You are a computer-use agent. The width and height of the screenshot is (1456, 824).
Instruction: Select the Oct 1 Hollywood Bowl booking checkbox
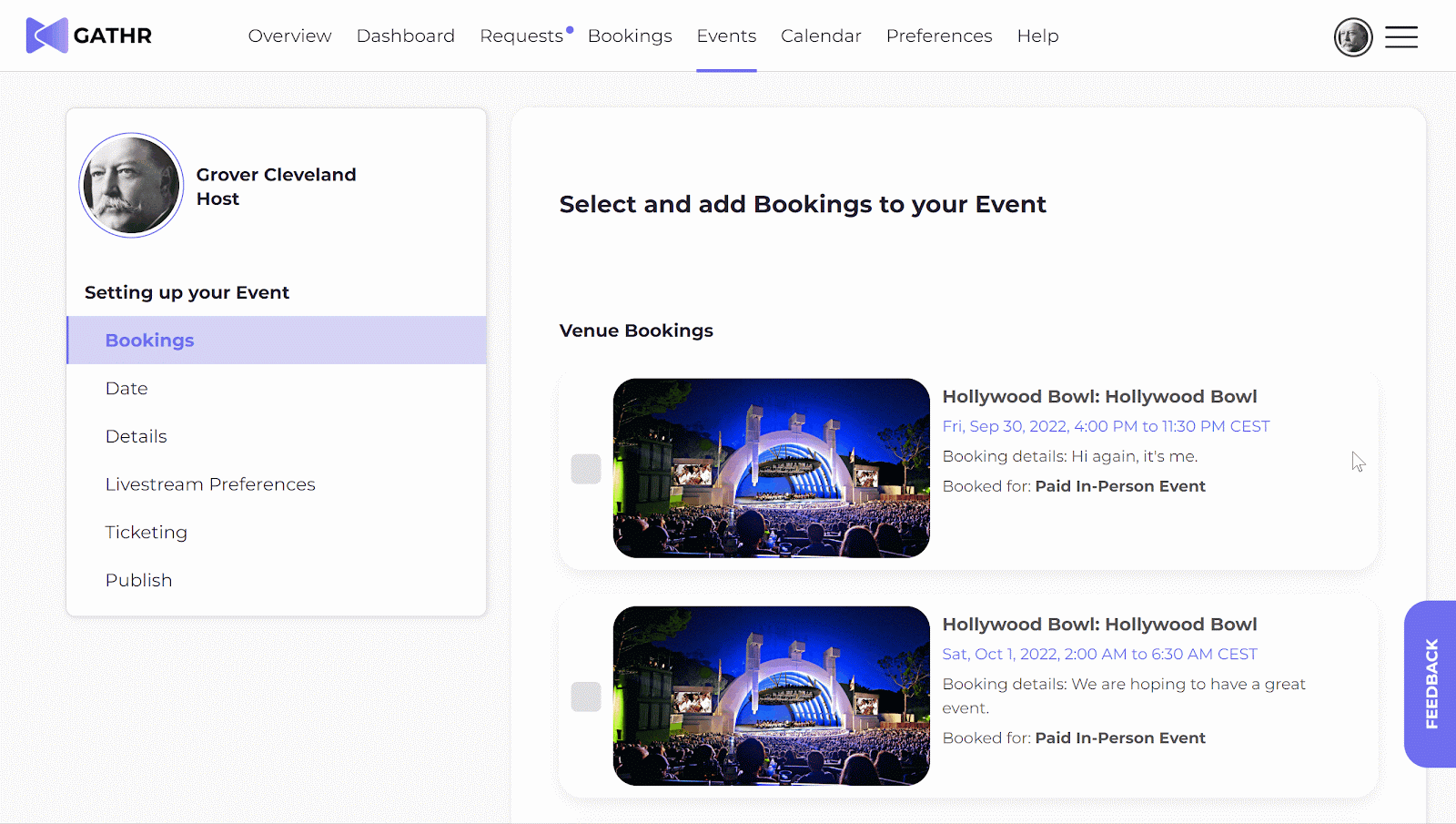pyautogui.click(x=586, y=697)
